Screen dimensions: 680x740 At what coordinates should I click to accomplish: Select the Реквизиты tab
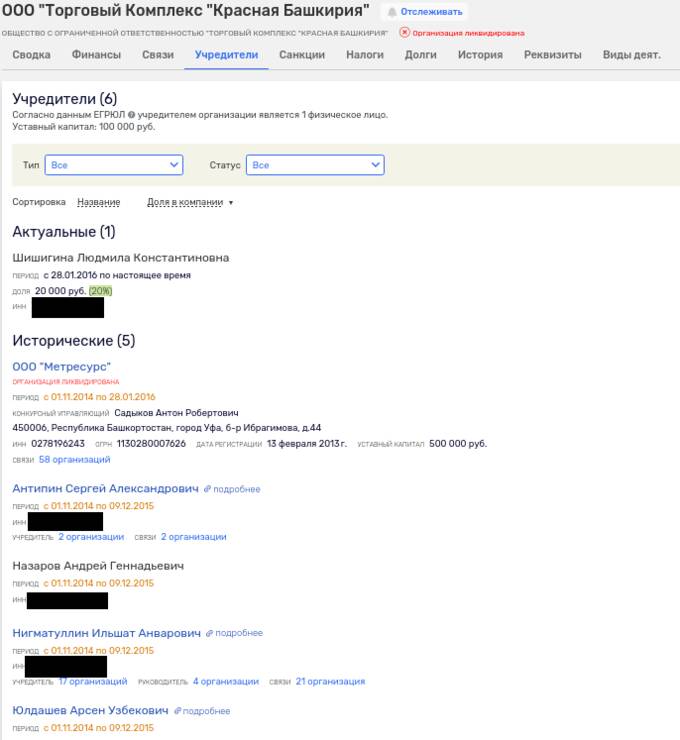552,55
